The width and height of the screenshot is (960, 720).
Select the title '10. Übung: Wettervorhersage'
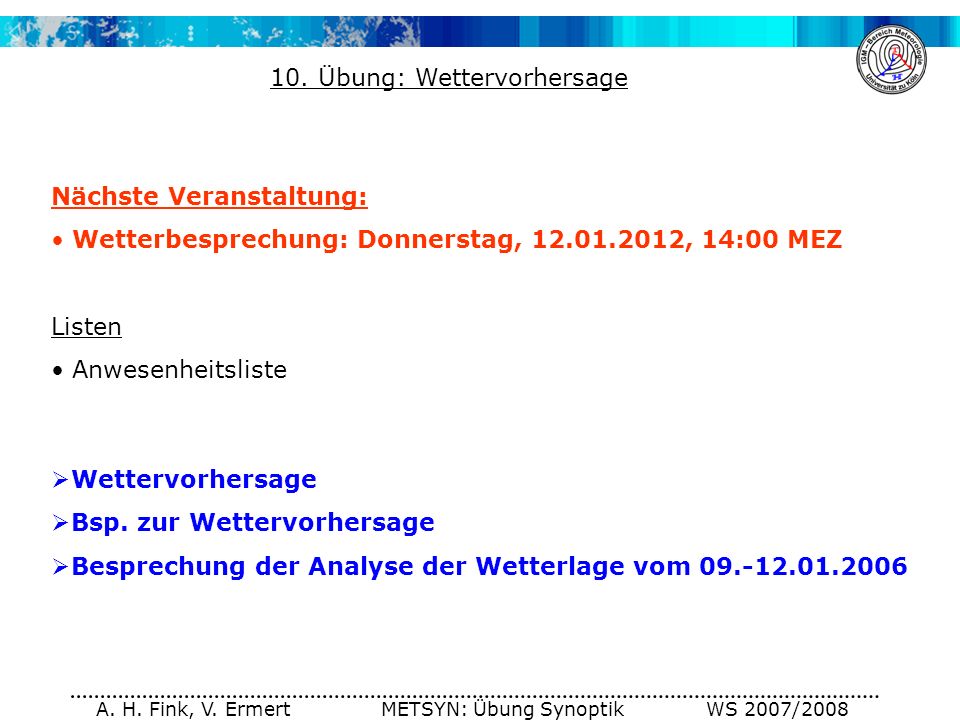coord(449,78)
